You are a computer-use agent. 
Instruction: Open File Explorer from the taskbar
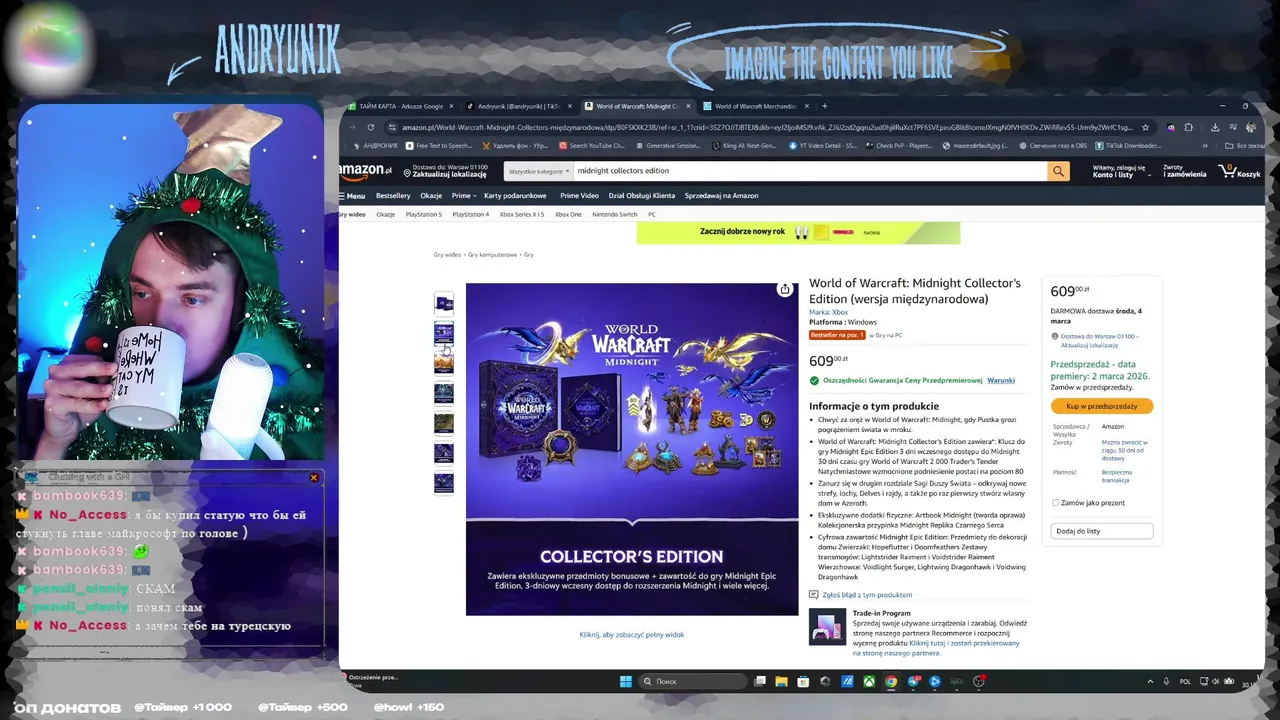coord(781,682)
